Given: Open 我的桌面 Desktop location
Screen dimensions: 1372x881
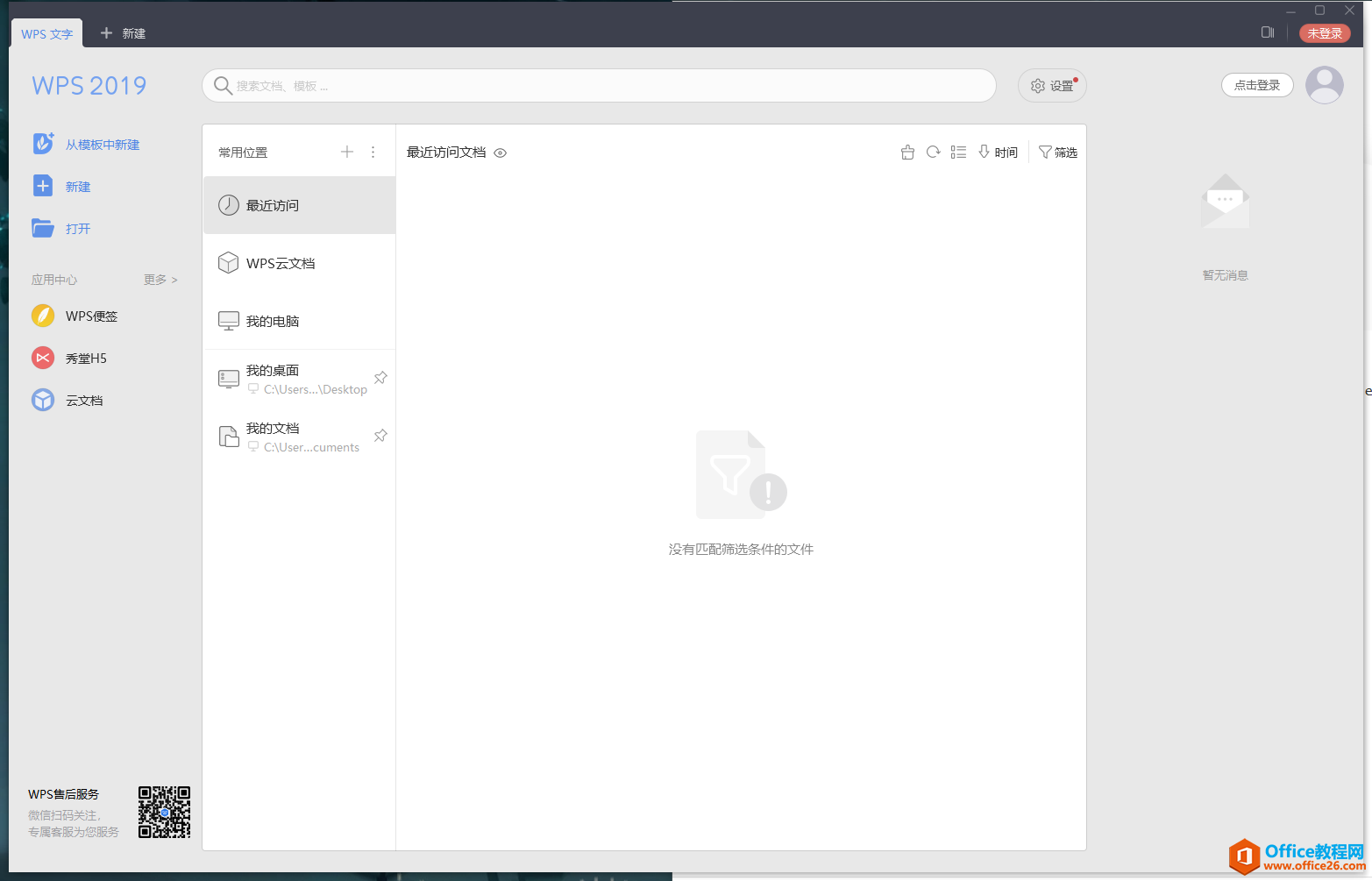Looking at the screenshot, I should 300,379.
